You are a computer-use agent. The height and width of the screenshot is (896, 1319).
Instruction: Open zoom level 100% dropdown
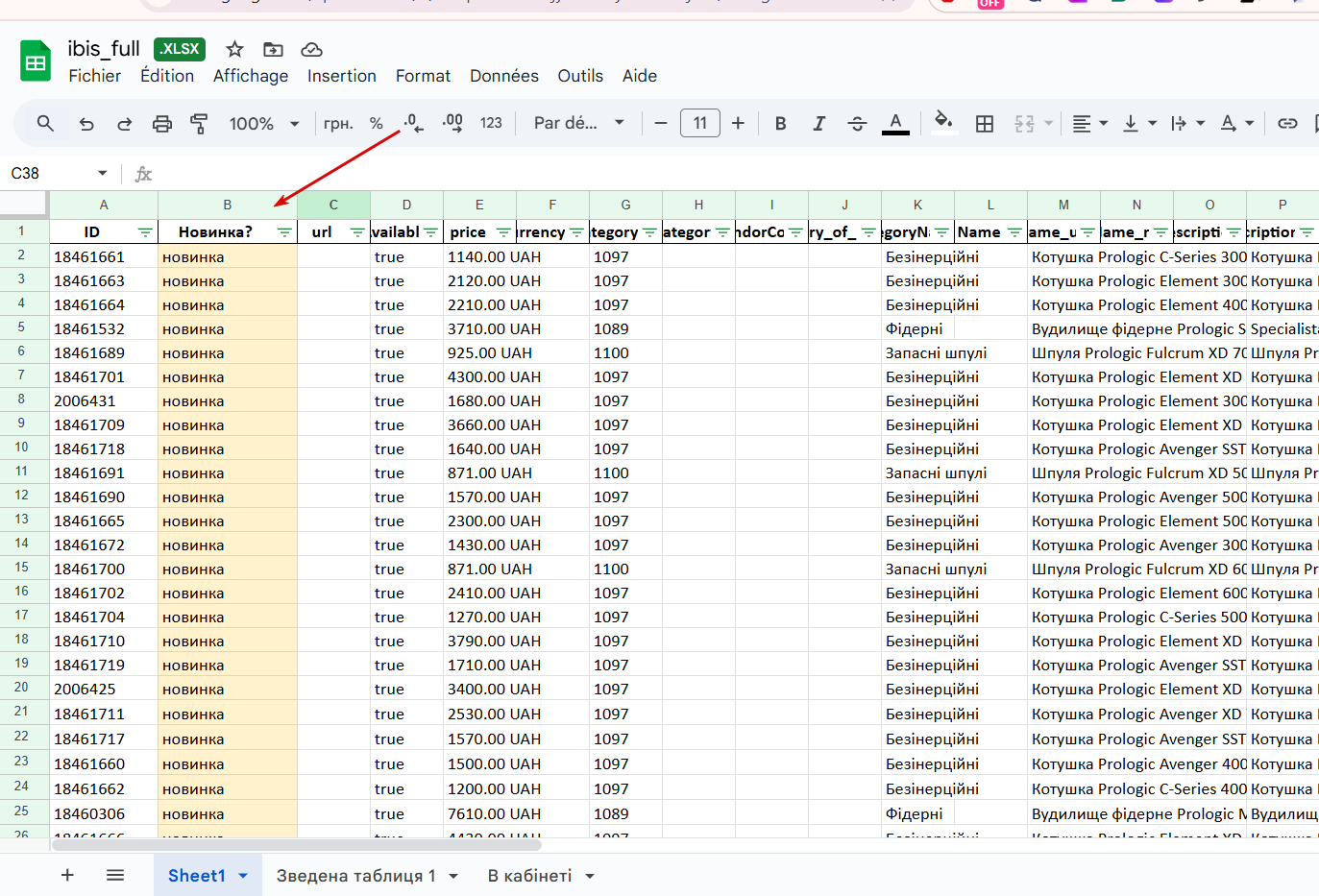[264, 123]
